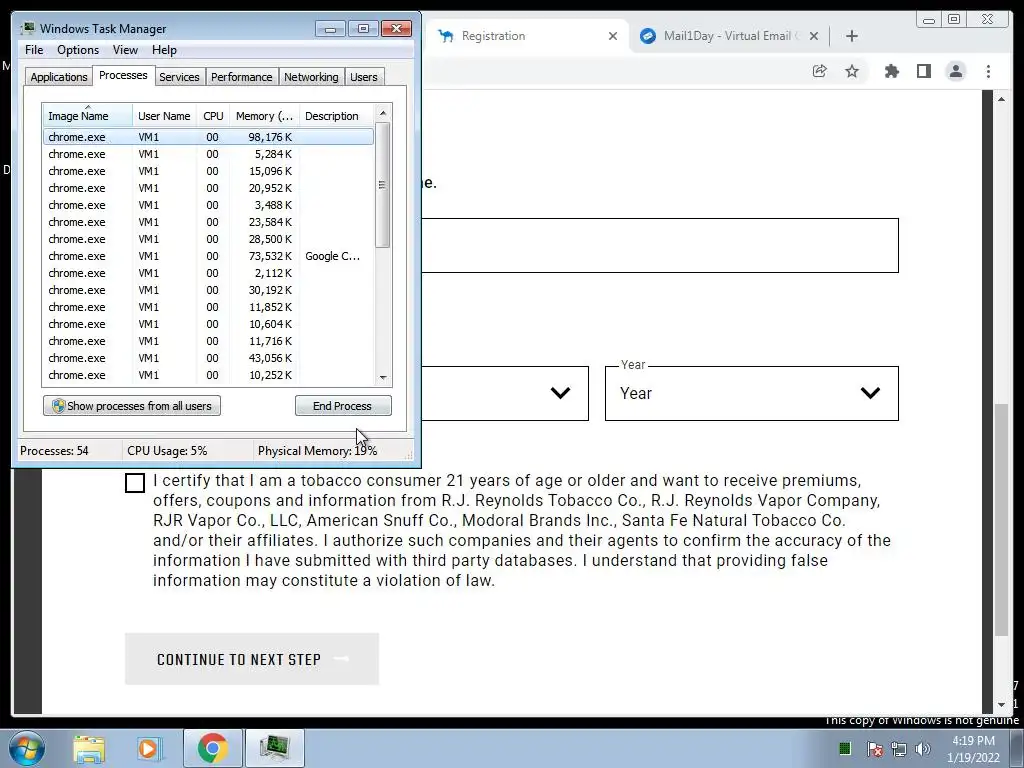Check the tobacco consumer certification checkbox

(135, 483)
